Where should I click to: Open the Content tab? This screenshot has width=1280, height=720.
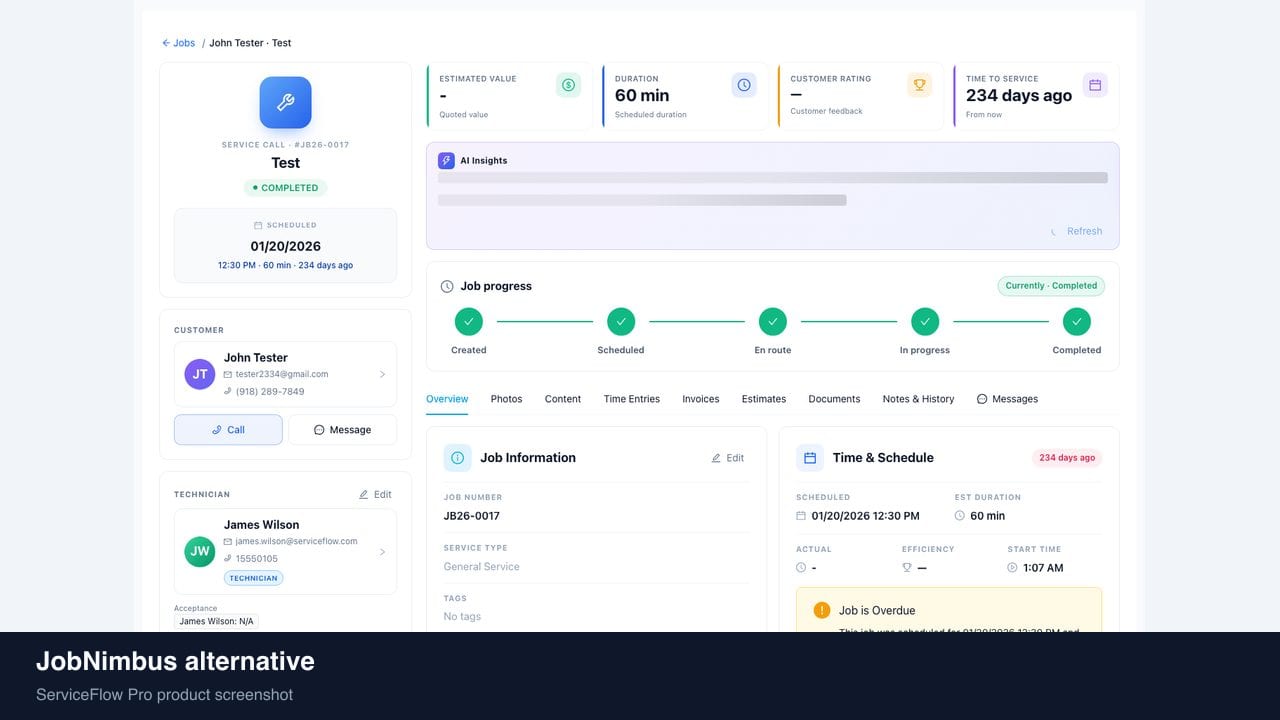(x=563, y=399)
